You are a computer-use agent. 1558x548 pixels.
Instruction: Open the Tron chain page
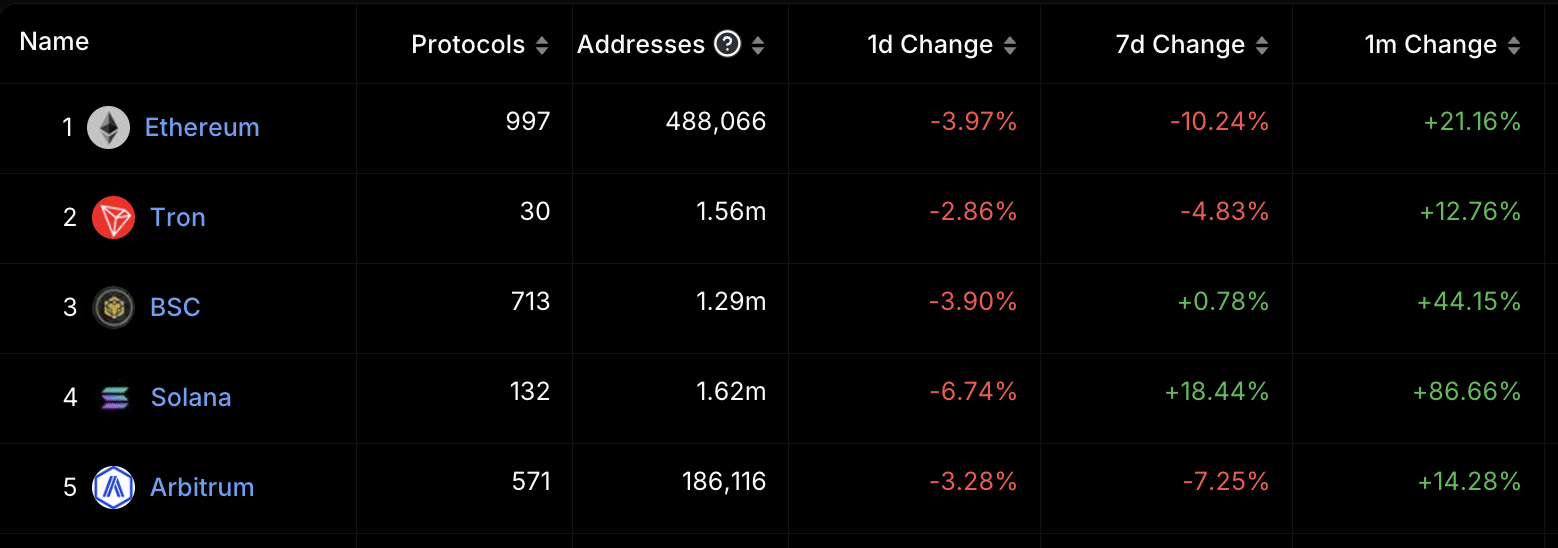click(x=178, y=218)
